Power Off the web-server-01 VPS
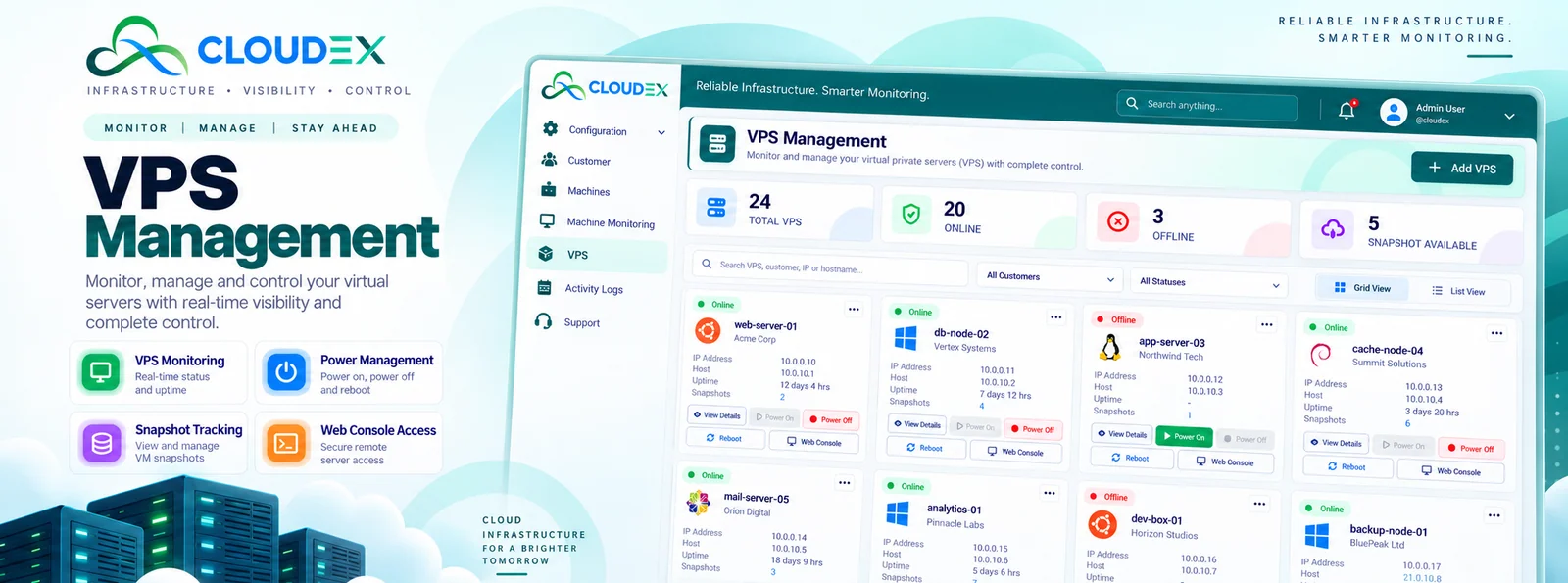Image resolution: width=1568 pixels, height=583 pixels. pyautogui.click(x=831, y=419)
